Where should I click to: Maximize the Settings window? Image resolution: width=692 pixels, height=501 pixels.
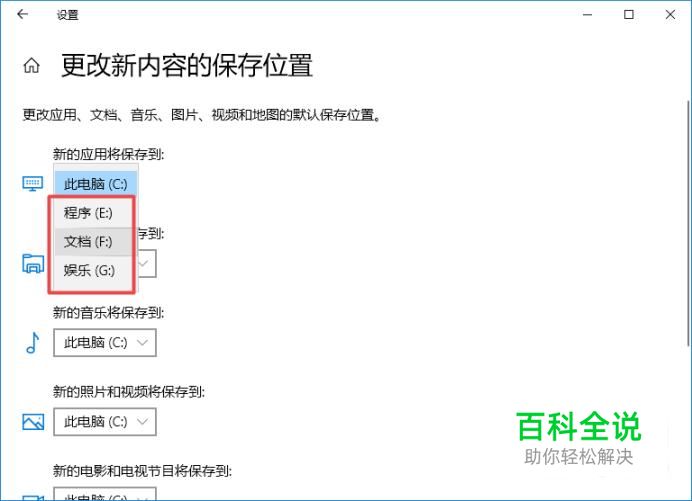629,15
